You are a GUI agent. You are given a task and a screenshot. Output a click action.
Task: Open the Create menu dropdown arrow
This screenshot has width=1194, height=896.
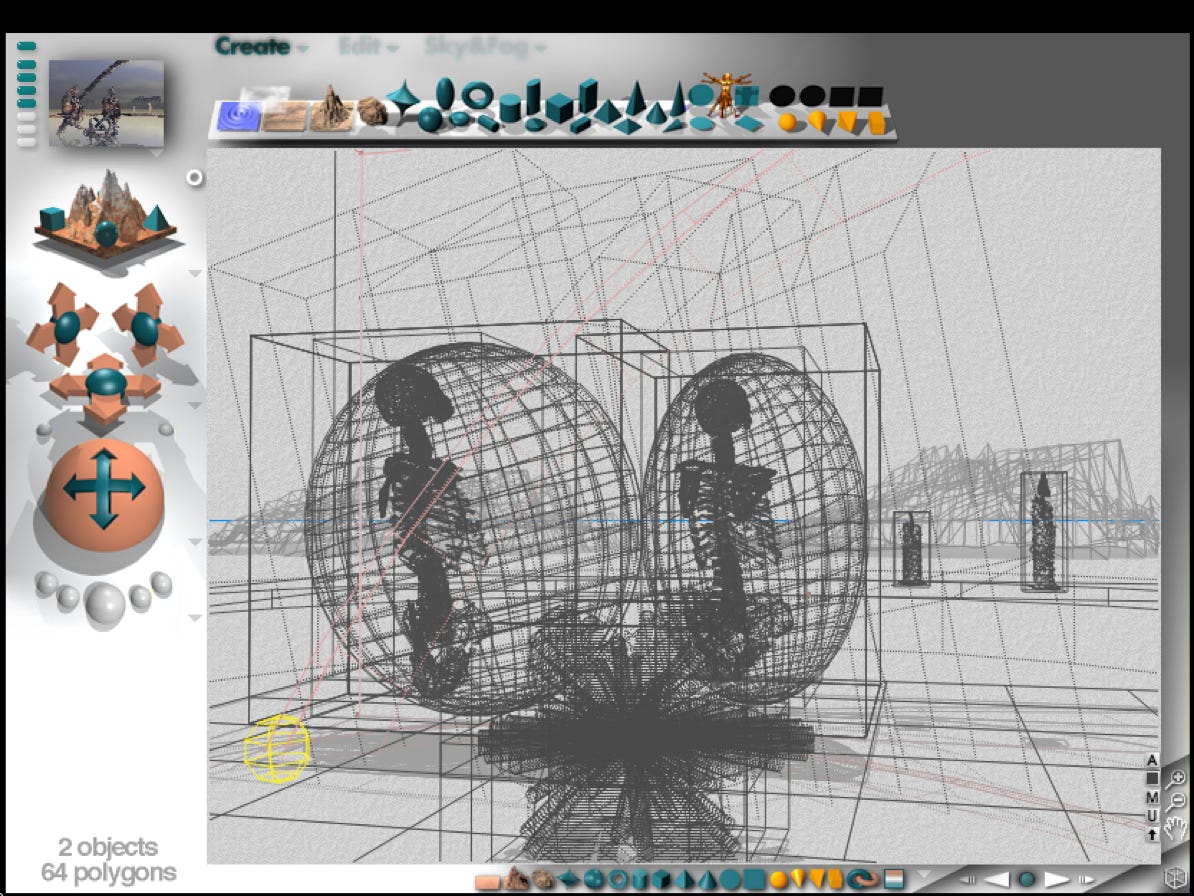click(302, 48)
